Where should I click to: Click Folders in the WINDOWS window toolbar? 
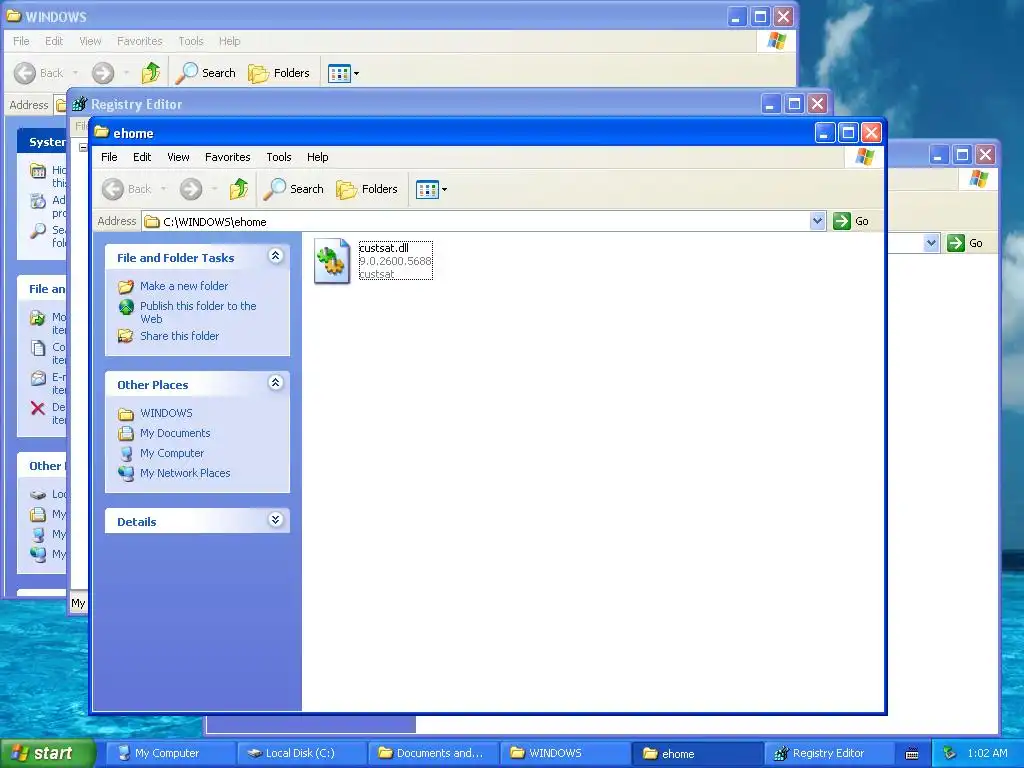pos(279,73)
